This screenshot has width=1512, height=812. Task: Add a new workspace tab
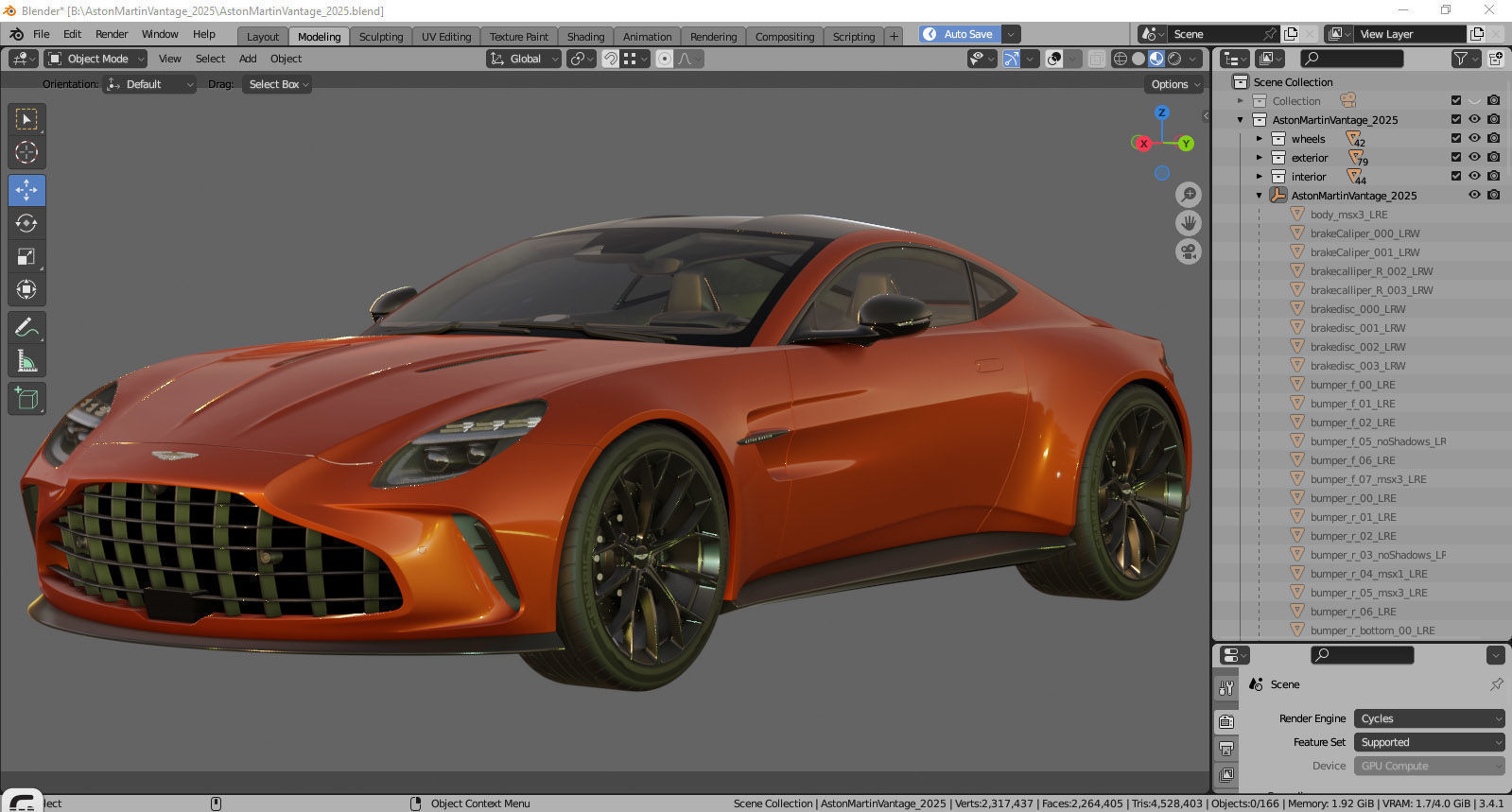(x=894, y=37)
